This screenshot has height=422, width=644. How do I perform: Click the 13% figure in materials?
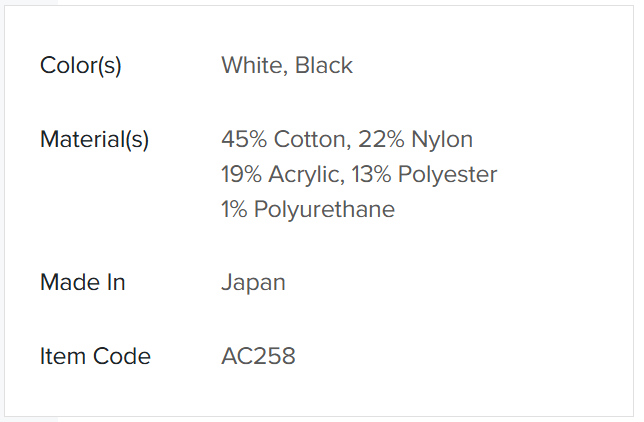[x=371, y=174]
